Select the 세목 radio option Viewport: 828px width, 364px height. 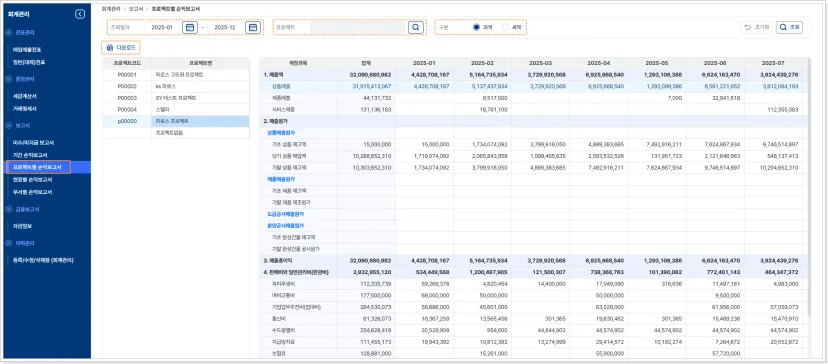pos(505,27)
